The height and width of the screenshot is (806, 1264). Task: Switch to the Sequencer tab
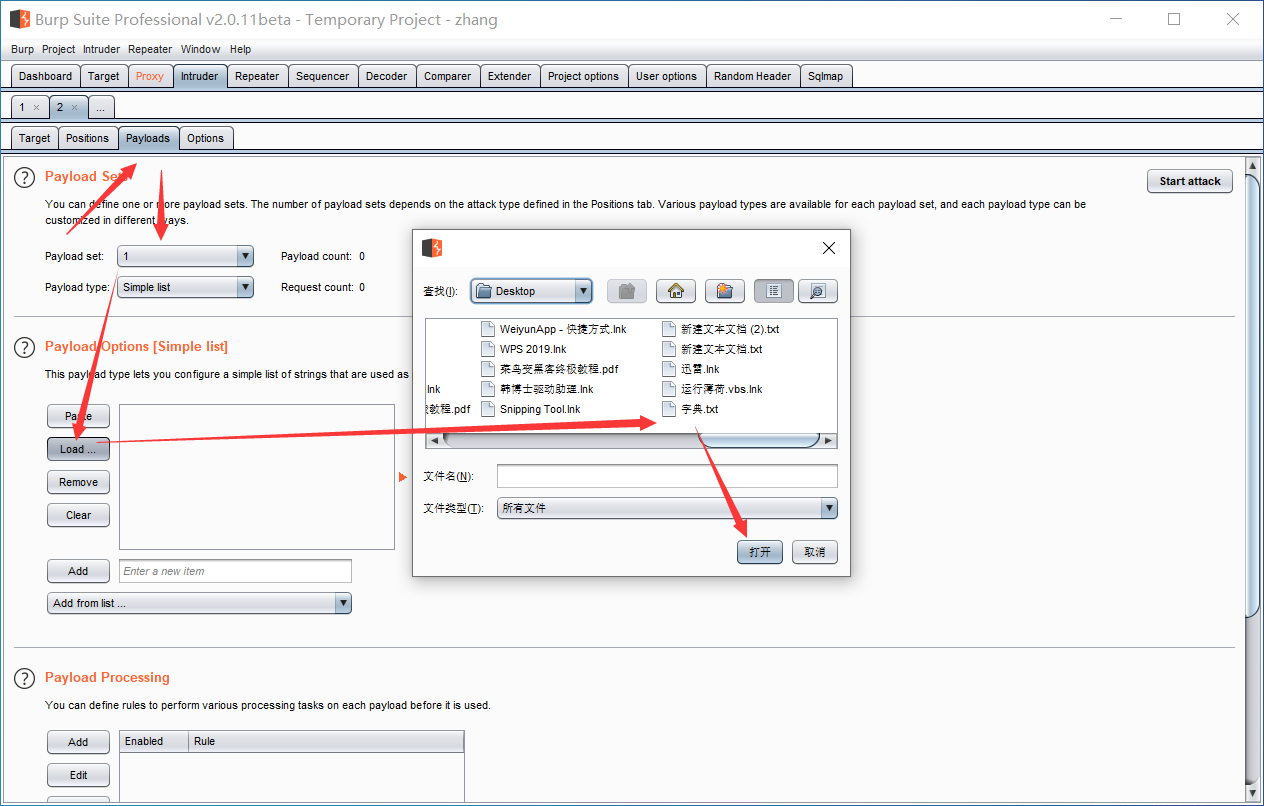click(x=323, y=76)
